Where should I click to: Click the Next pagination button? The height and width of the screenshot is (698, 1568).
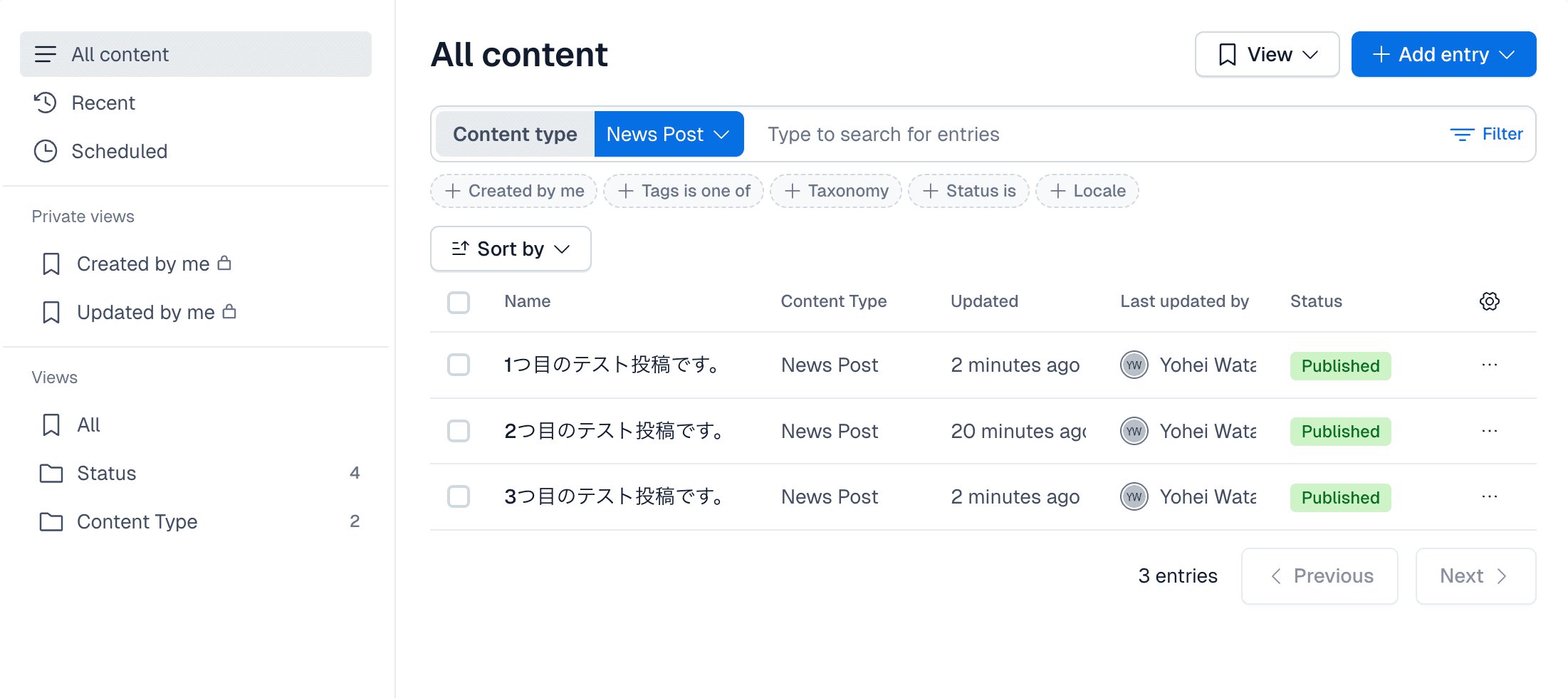coord(1475,575)
